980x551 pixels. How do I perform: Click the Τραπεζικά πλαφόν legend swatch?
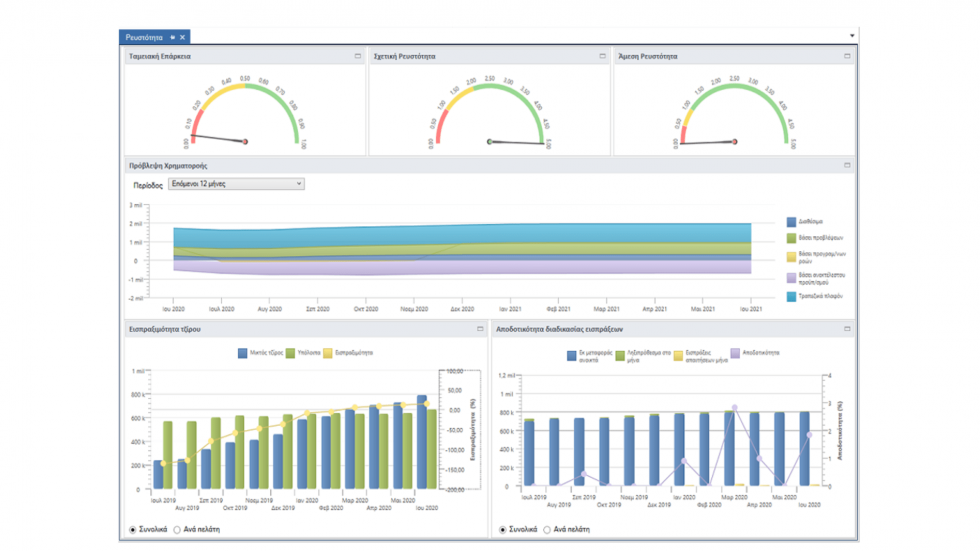pyautogui.click(x=791, y=297)
